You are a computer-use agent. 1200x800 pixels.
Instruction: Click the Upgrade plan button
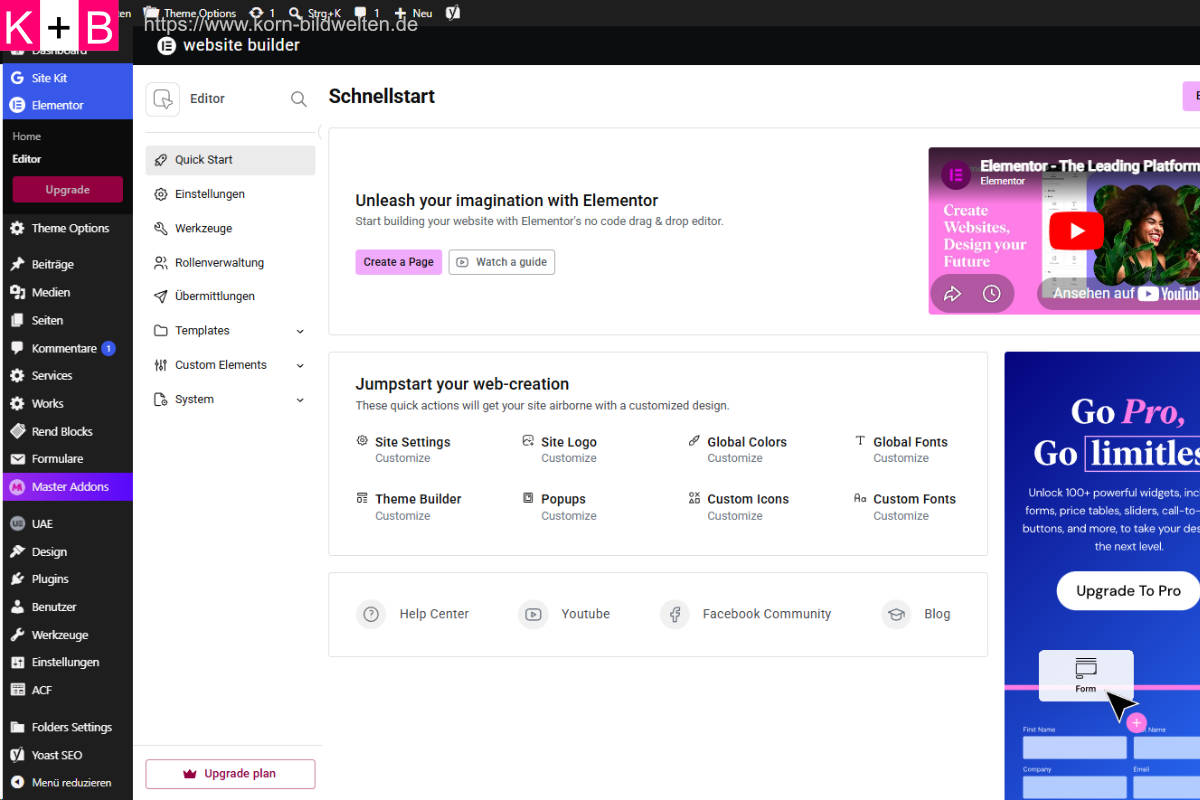pyautogui.click(x=230, y=774)
